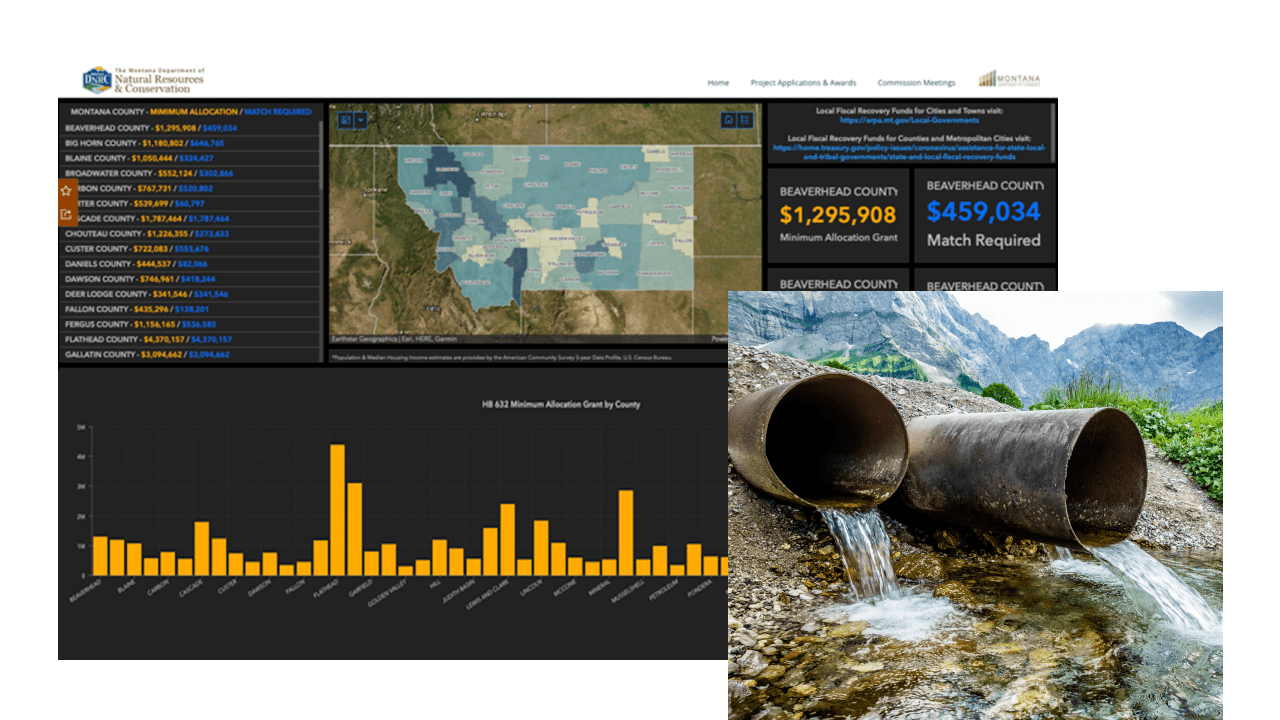Viewport: 1280px width, 720px height.
Task: Select the Deer Lodge County row
Action: [x=190, y=294]
